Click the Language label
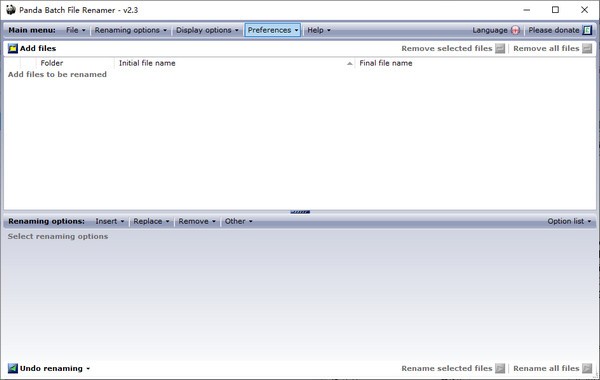 click(x=490, y=30)
